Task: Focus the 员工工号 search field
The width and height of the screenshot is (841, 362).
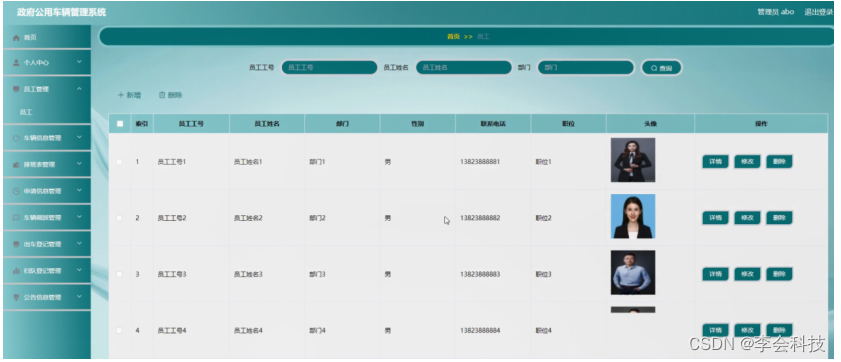Action: (x=329, y=68)
